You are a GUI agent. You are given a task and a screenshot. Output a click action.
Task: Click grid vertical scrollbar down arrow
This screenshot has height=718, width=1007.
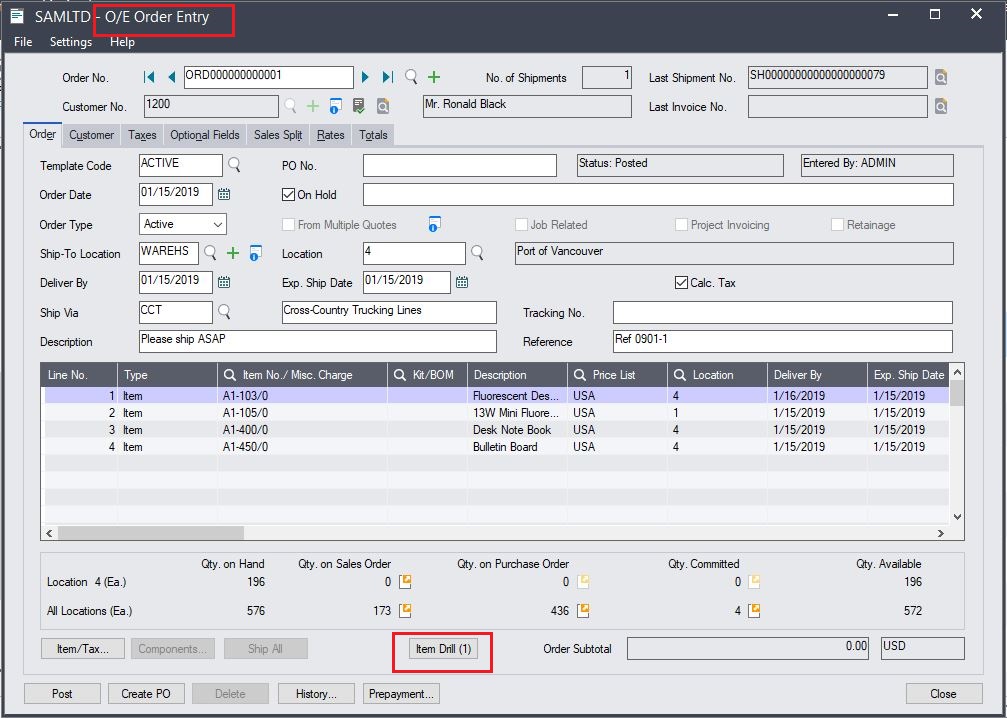click(x=957, y=516)
